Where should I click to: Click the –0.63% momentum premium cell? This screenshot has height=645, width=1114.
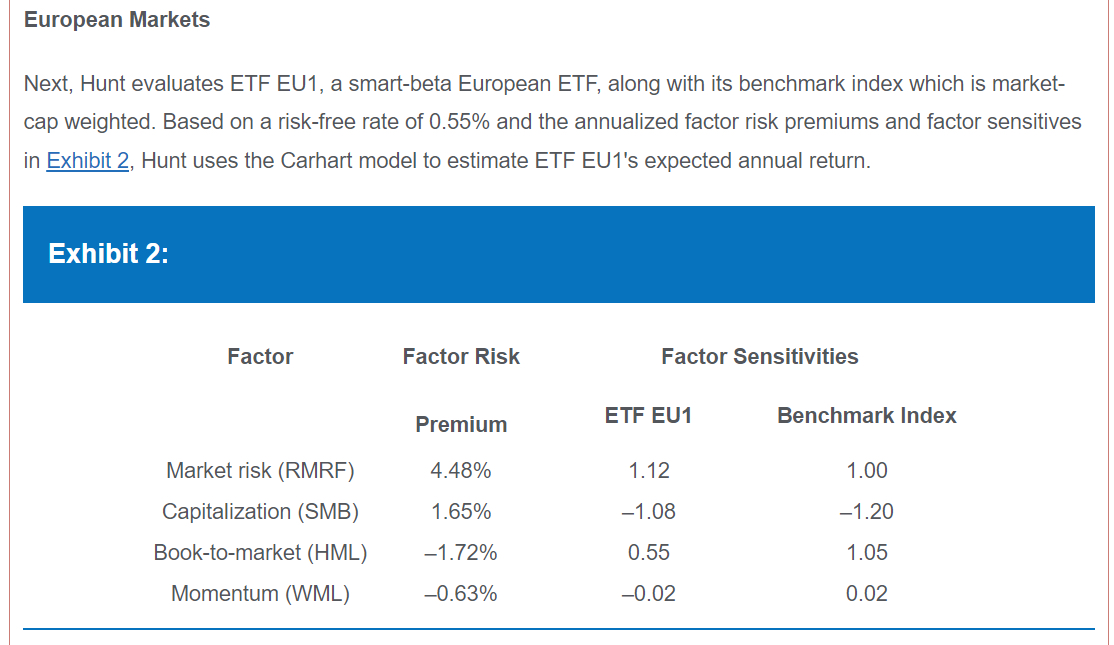point(461,594)
